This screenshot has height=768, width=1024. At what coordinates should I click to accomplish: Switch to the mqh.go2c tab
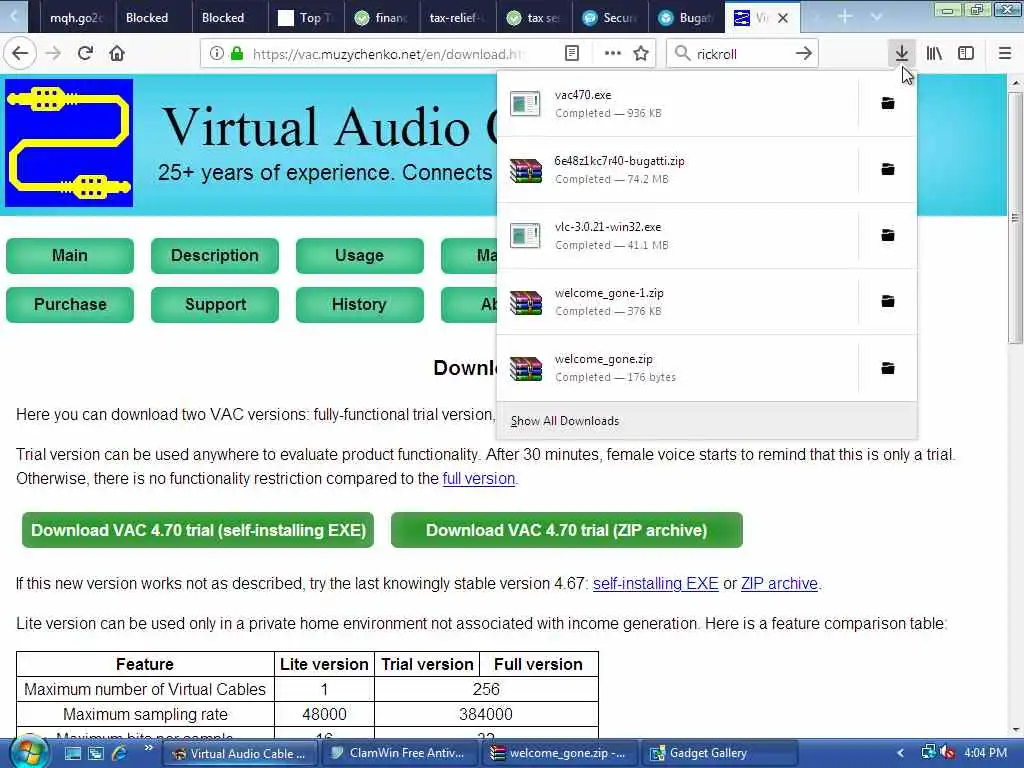pos(77,18)
